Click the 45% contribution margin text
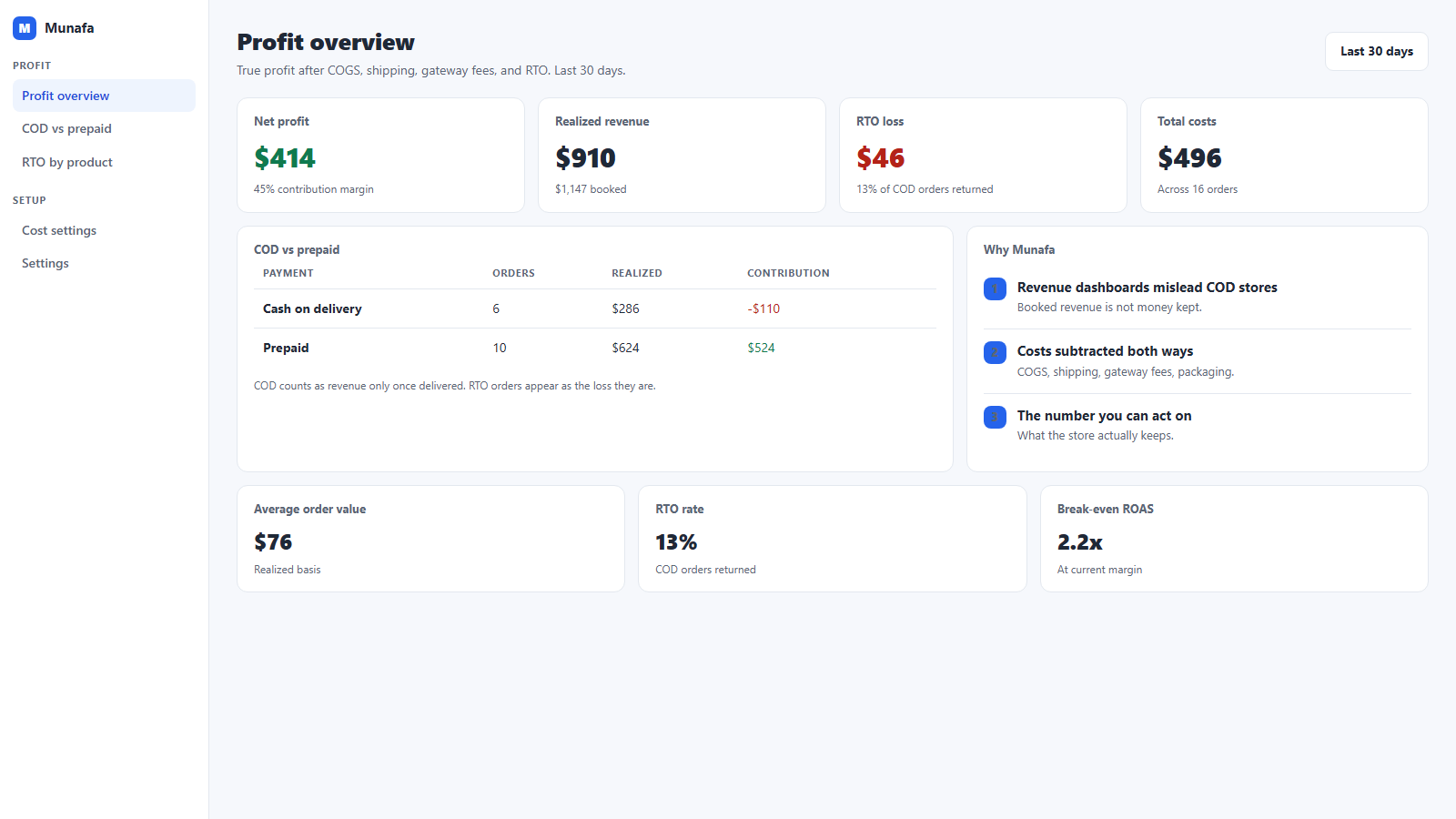The image size is (1456, 819). 314,189
